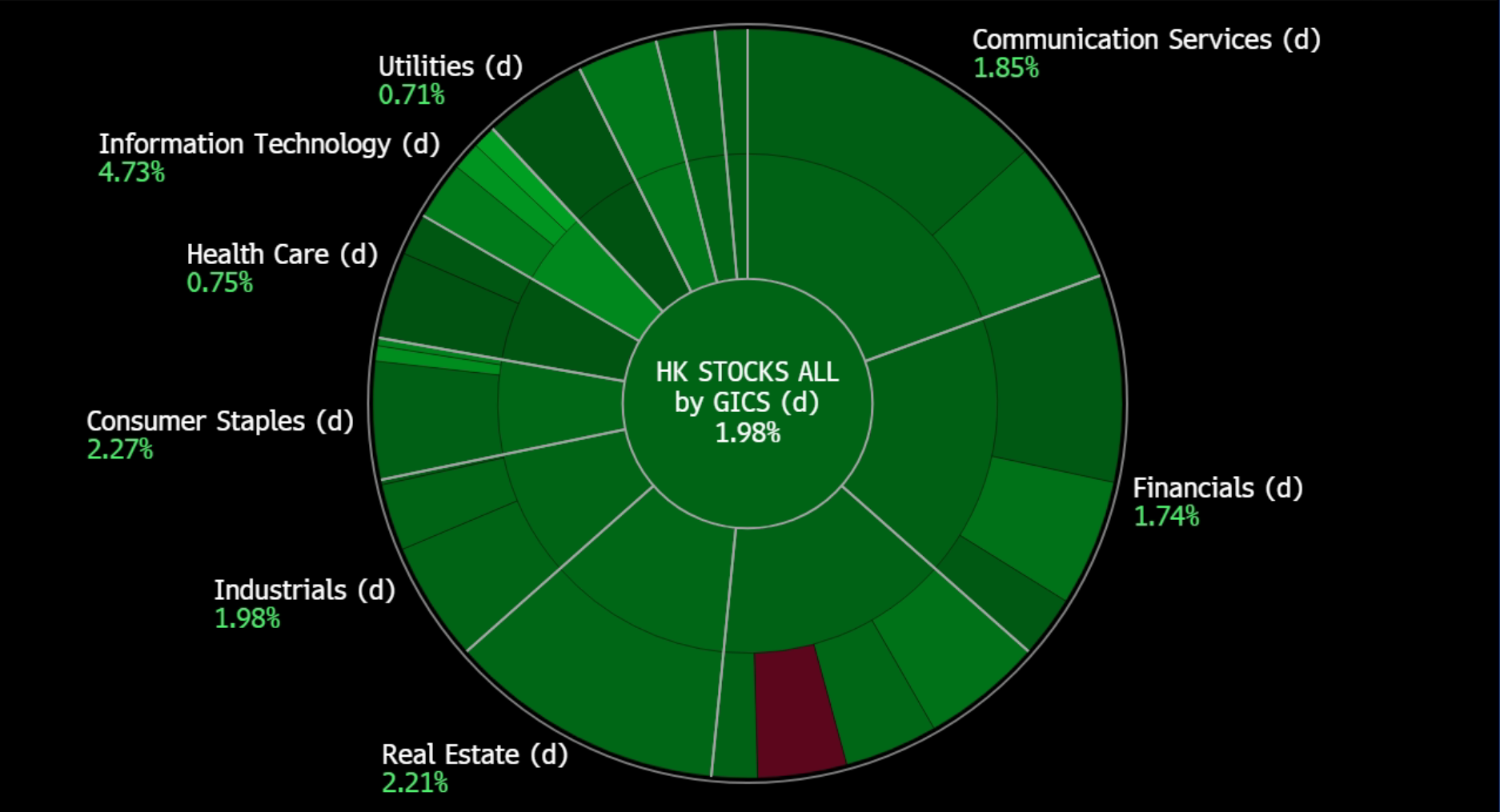Viewport: 1500px width, 812px height.
Task: Click the 0.71% Utilities value
Action: [411, 95]
